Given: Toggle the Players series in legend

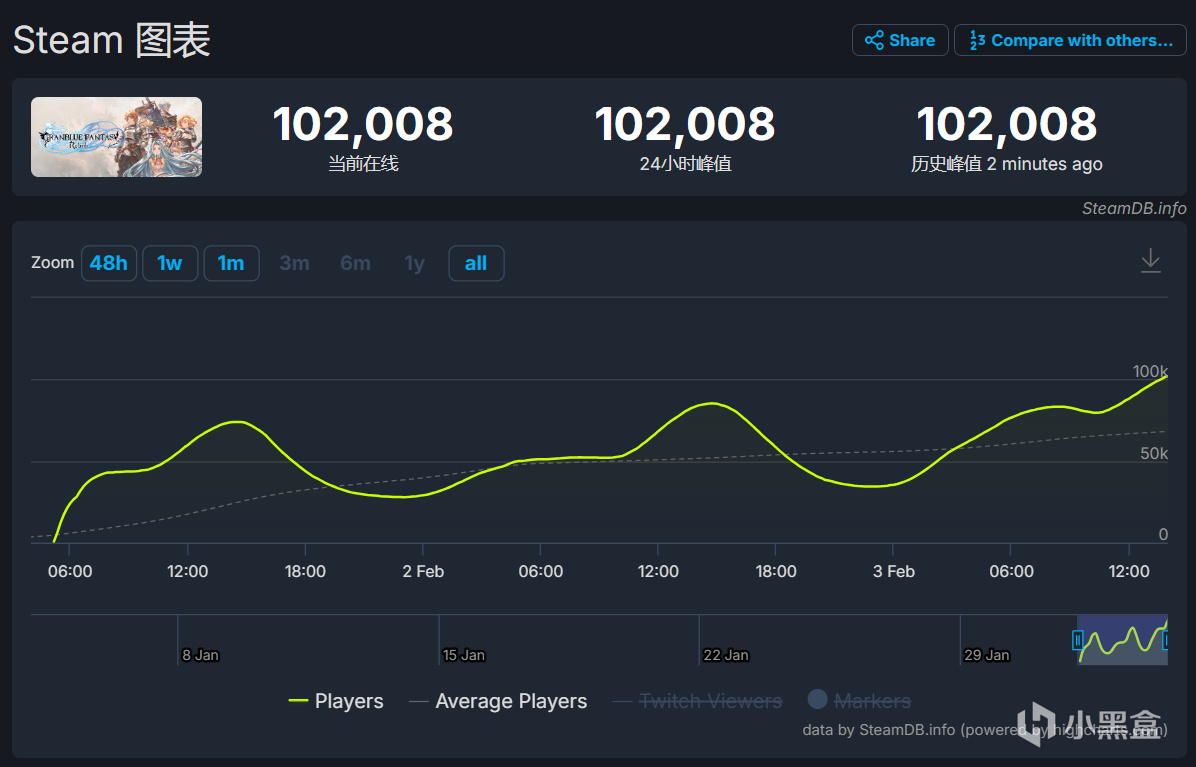Looking at the screenshot, I should click(x=336, y=701).
